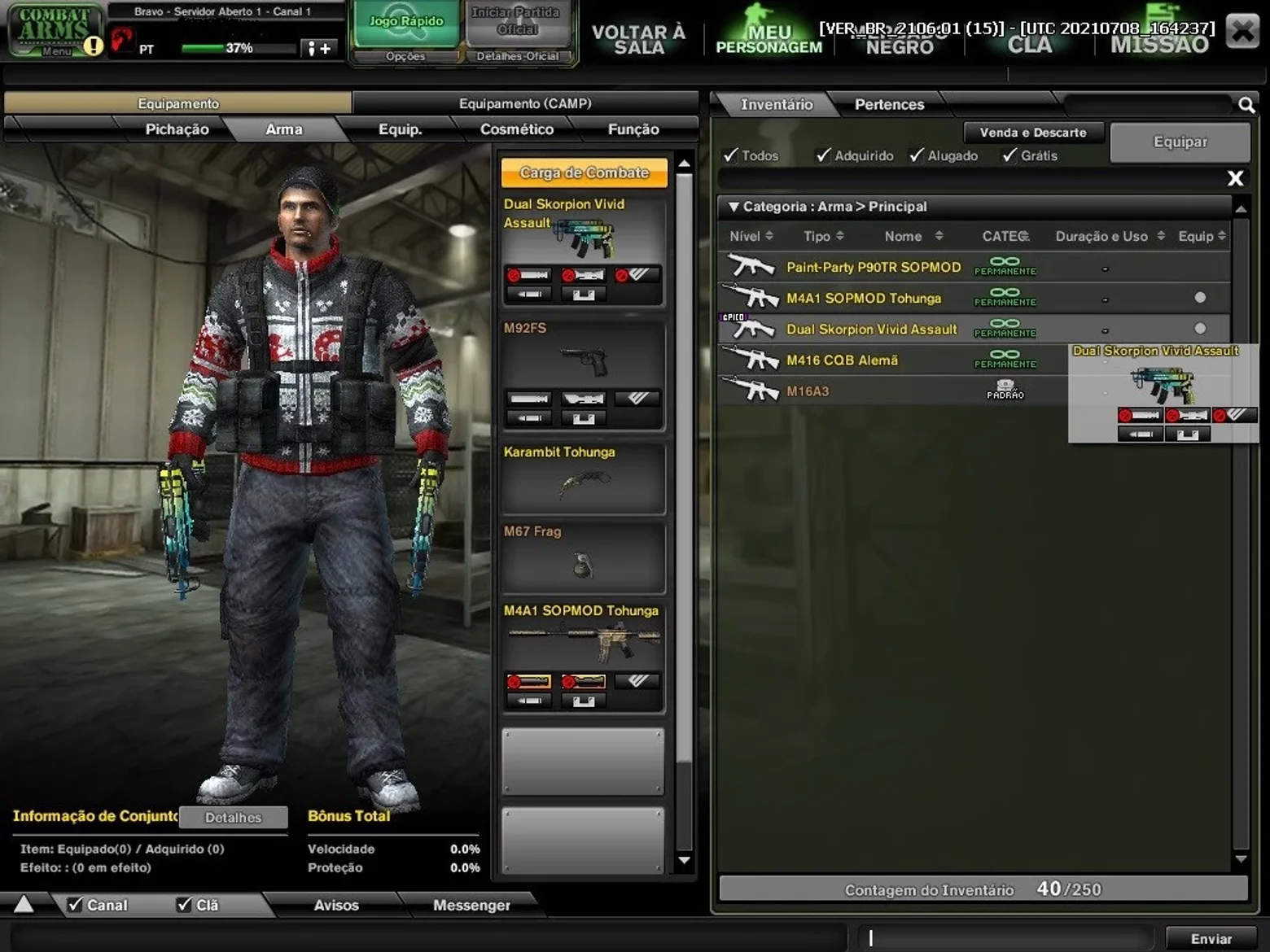Viewport: 1270px width, 952px height.
Task: Sort inventory by Nível column
Action: [x=751, y=236]
